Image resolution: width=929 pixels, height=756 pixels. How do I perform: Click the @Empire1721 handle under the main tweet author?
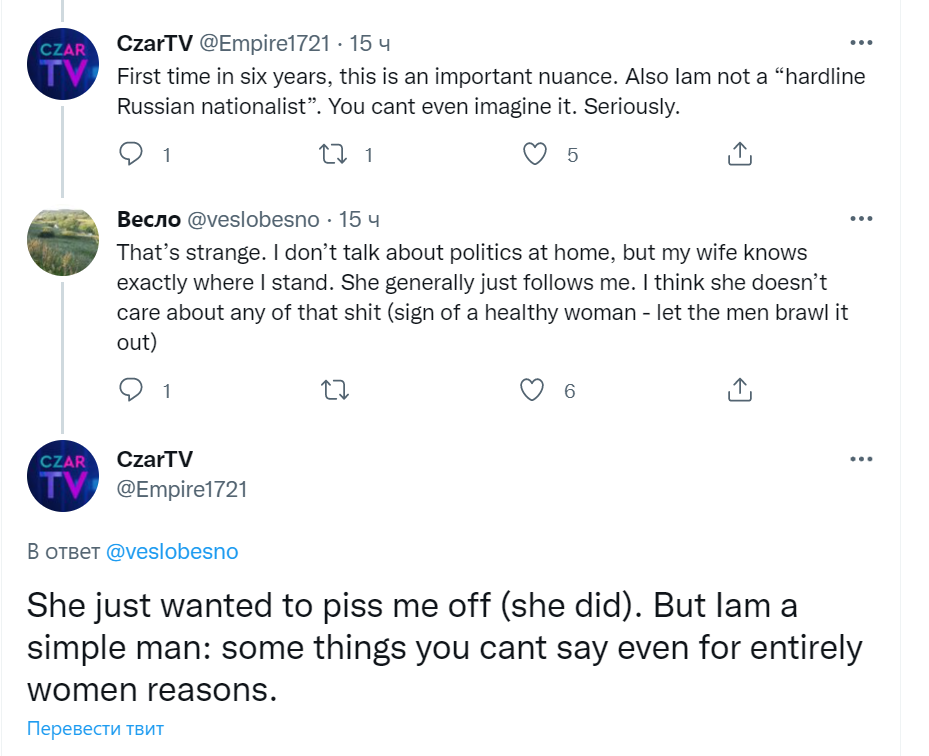point(182,489)
